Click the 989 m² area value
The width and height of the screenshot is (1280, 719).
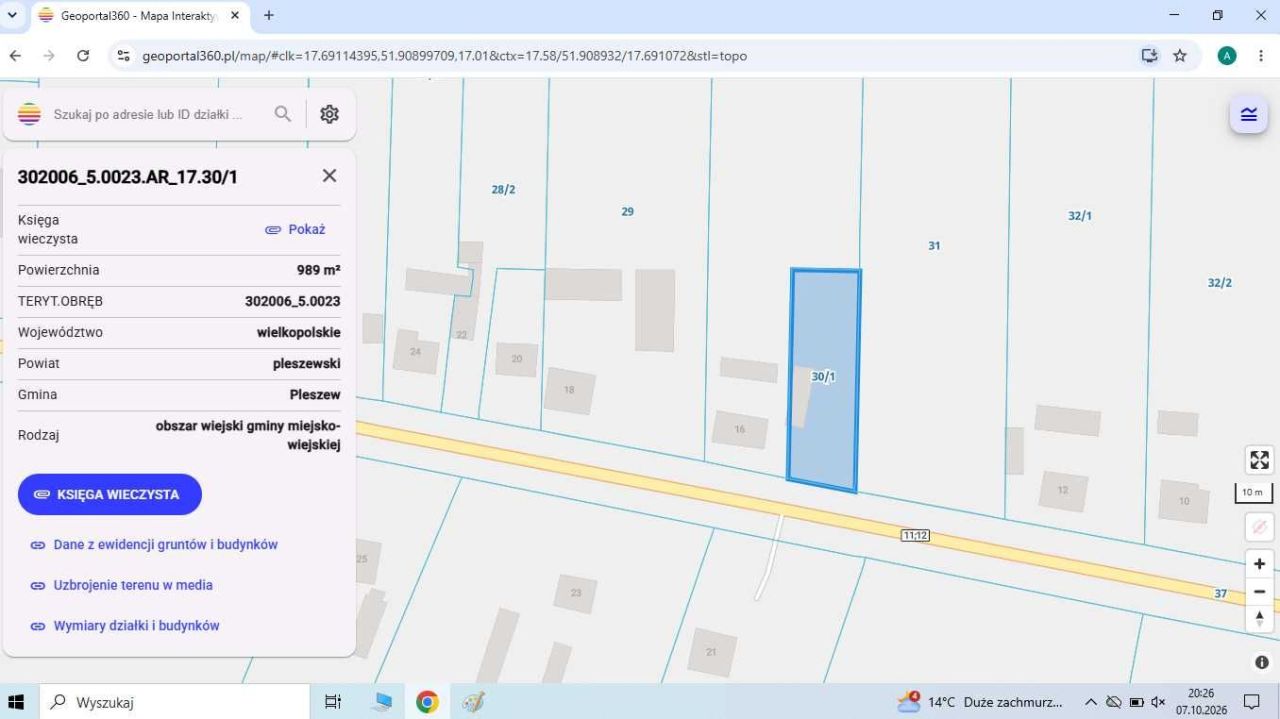coord(318,270)
